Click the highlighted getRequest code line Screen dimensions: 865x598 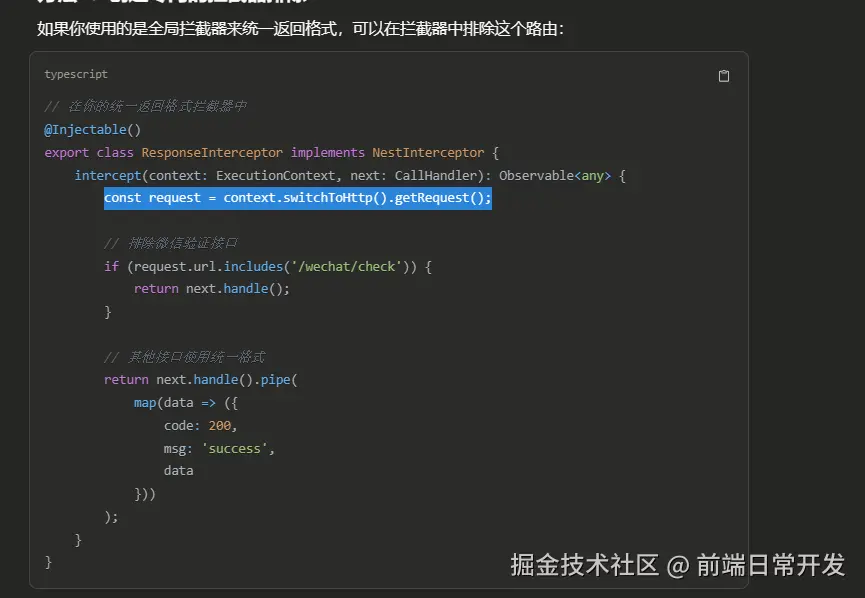pos(297,197)
